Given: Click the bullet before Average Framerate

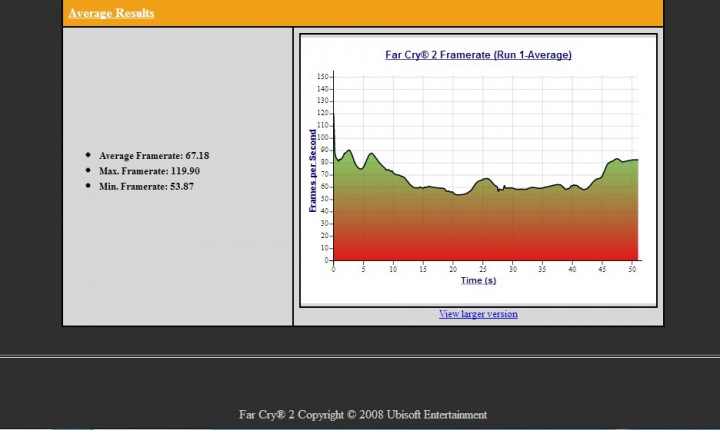Looking at the screenshot, I should [x=88, y=155].
